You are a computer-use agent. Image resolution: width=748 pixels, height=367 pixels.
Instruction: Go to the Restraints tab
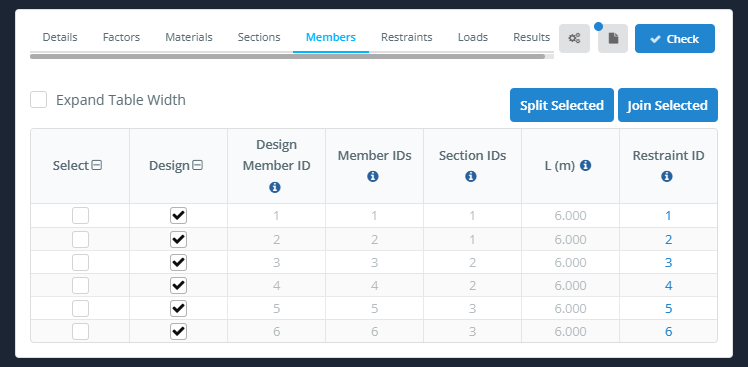(406, 37)
